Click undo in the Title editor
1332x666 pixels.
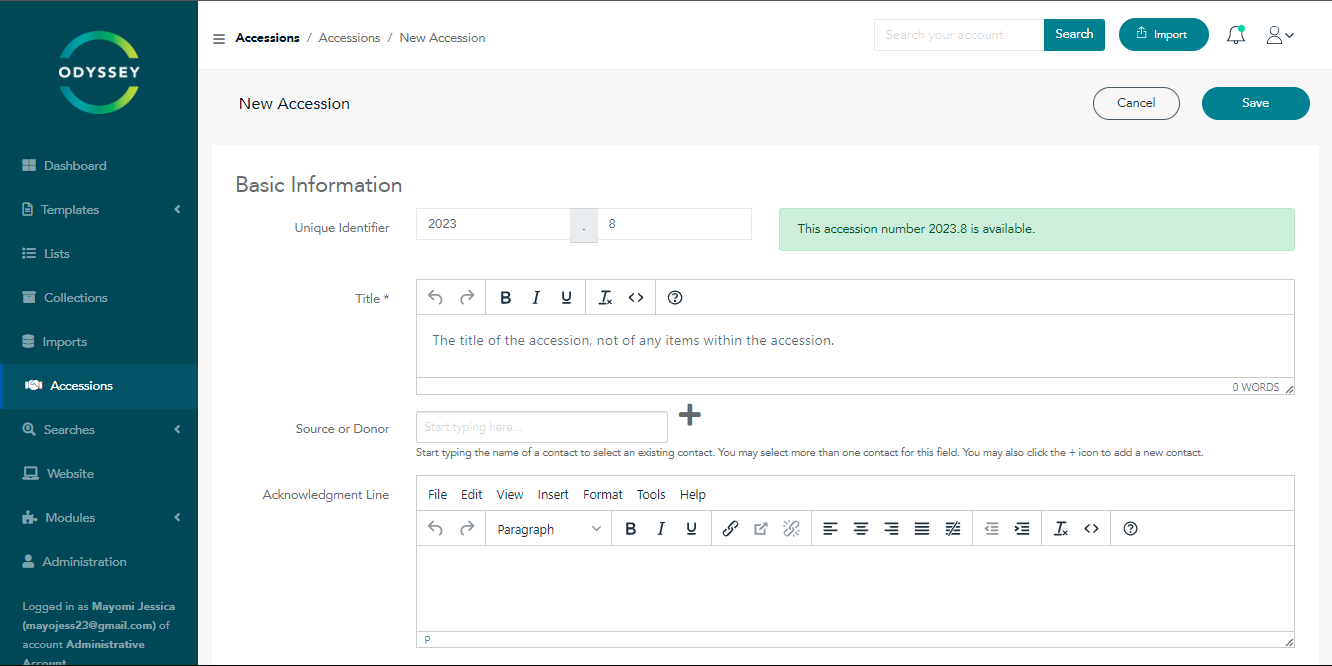tap(435, 297)
